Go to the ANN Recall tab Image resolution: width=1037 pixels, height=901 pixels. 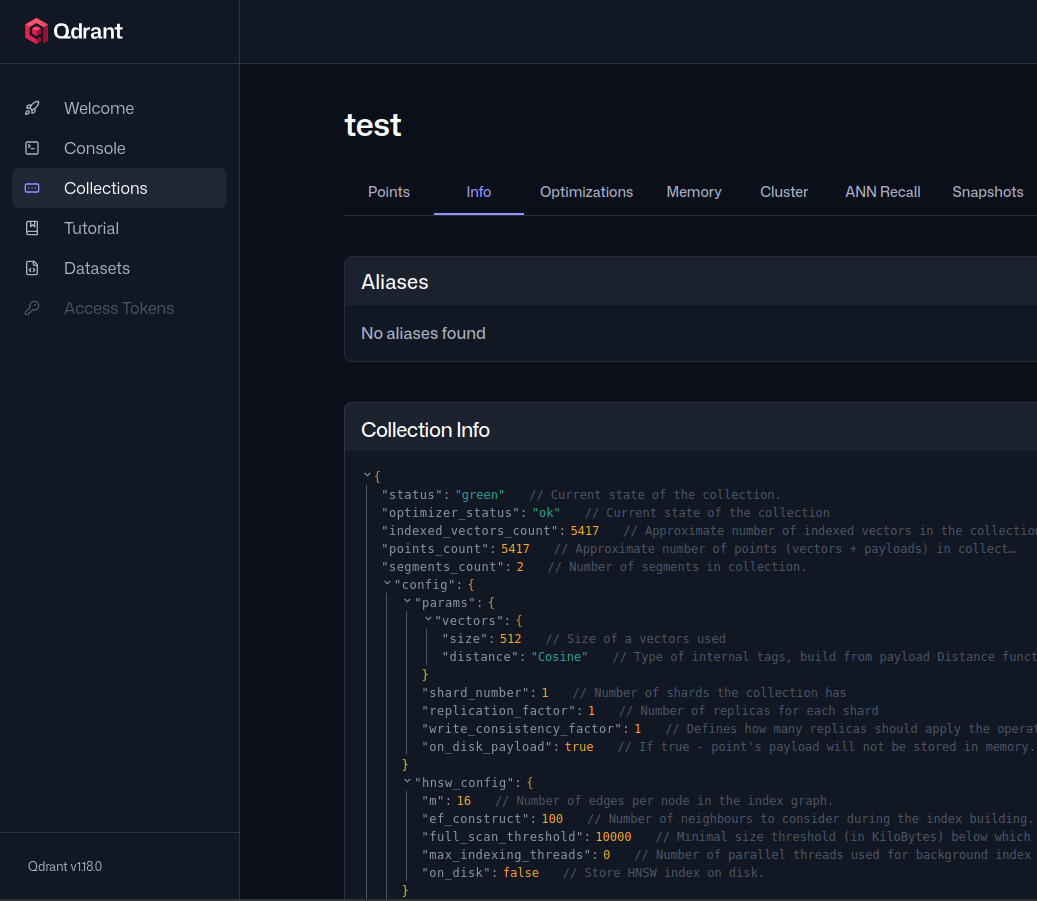tap(882, 192)
